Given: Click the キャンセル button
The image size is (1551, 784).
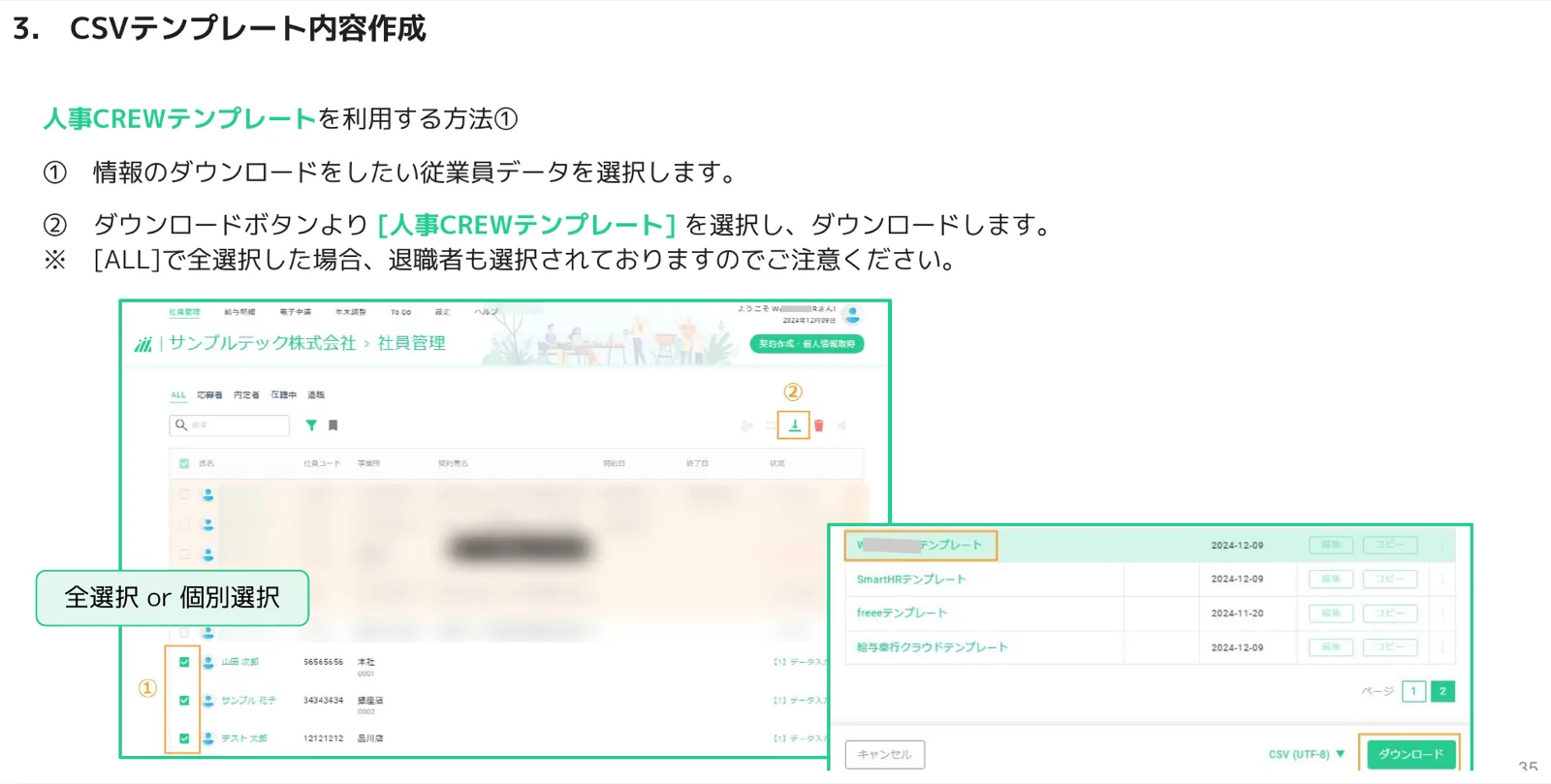Looking at the screenshot, I should pyautogui.click(x=884, y=754).
